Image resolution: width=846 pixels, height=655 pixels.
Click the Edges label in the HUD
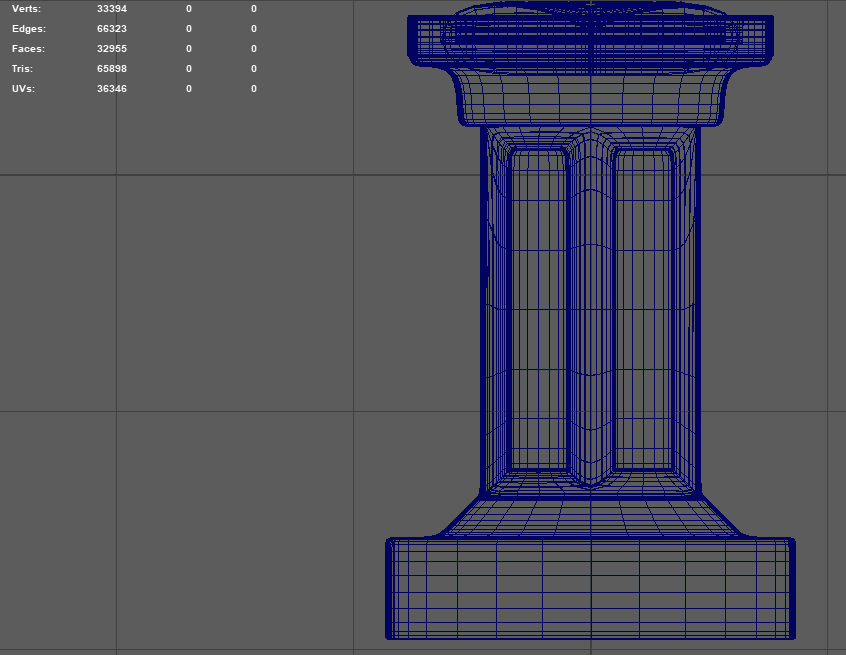click(29, 29)
